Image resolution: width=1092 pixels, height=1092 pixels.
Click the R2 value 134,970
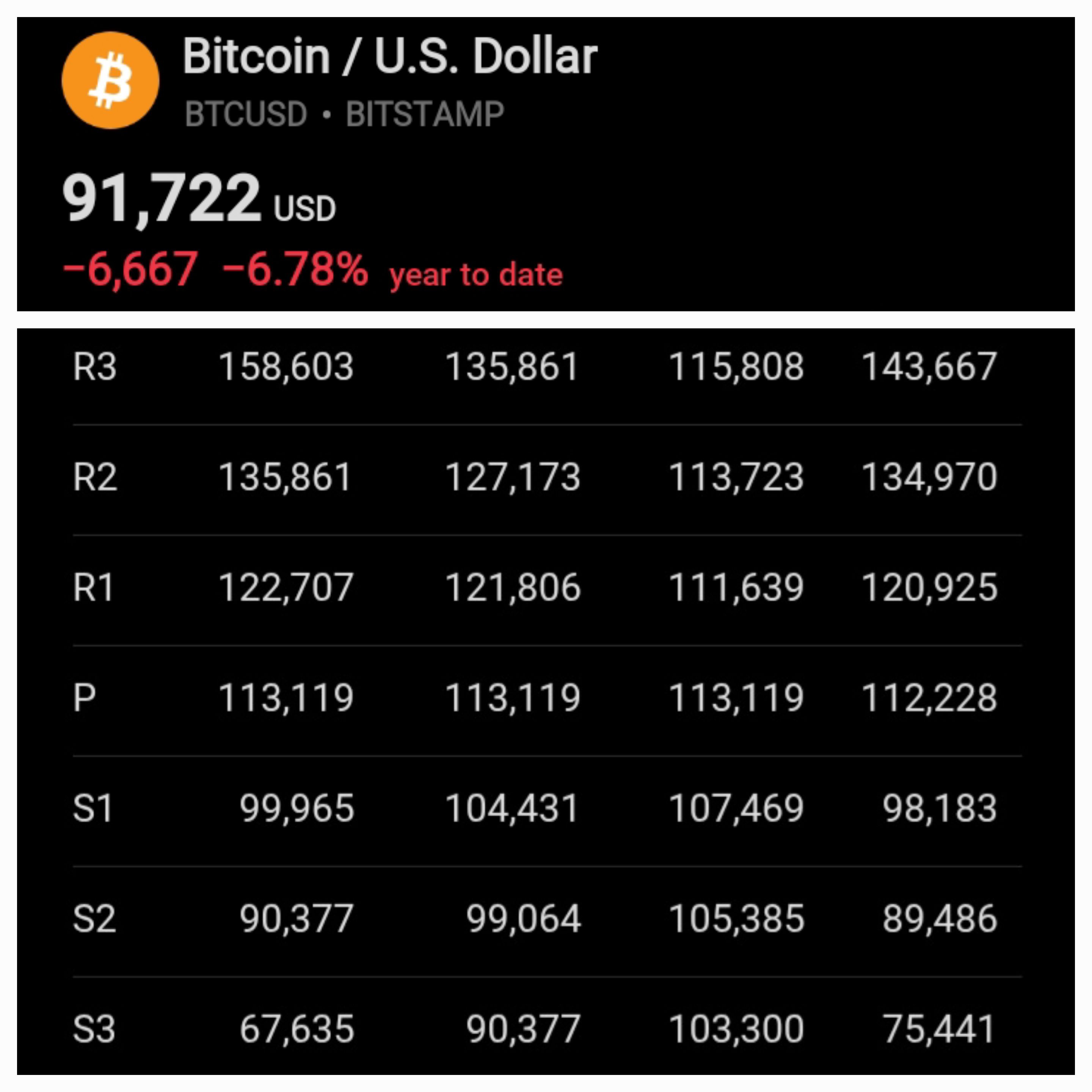929,477
